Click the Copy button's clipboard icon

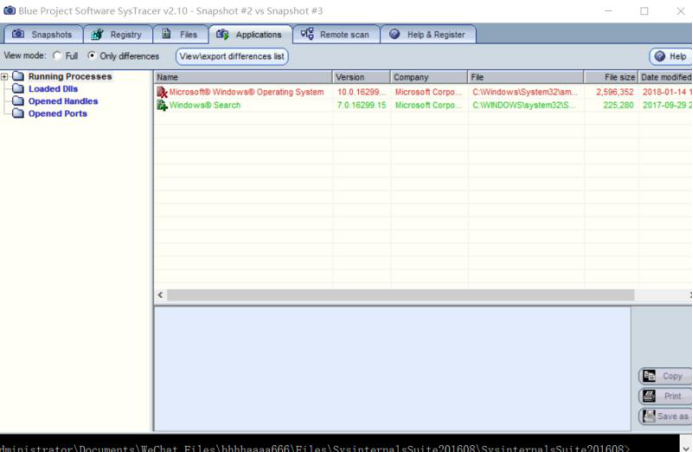pyautogui.click(x=649, y=376)
